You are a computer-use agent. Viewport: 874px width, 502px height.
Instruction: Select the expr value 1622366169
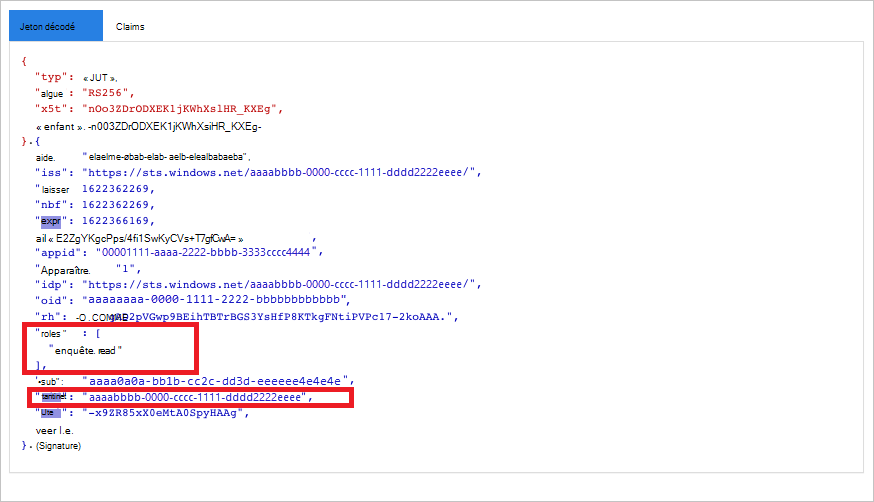115,221
